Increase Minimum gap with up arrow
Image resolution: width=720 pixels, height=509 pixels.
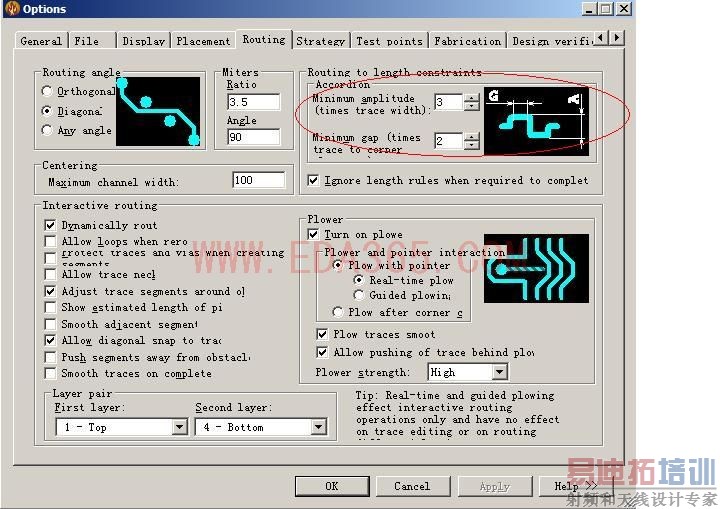pos(472,137)
